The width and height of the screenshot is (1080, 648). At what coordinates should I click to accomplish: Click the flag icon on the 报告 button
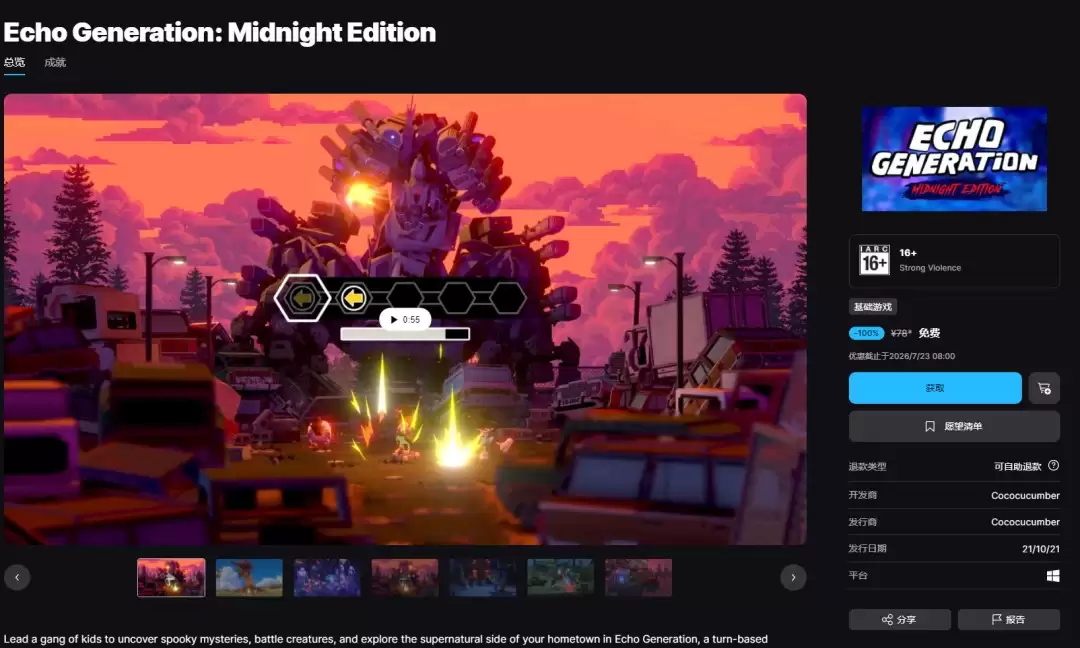(996, 620)
